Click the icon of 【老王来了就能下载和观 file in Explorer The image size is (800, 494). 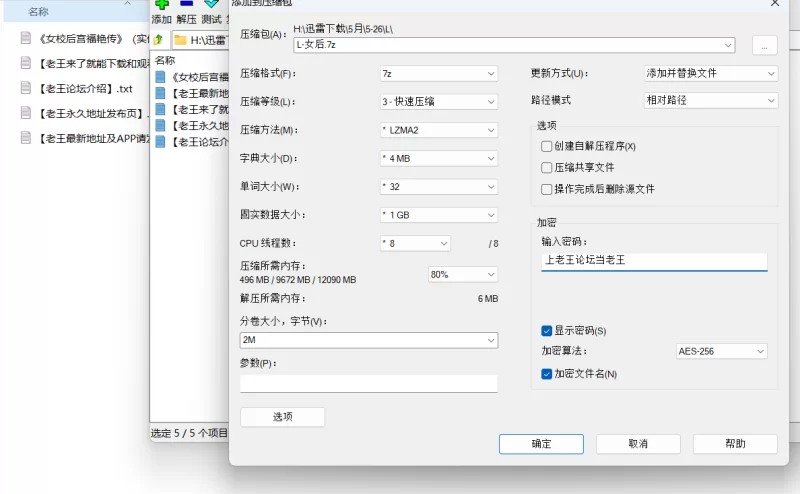coord(26,63)
